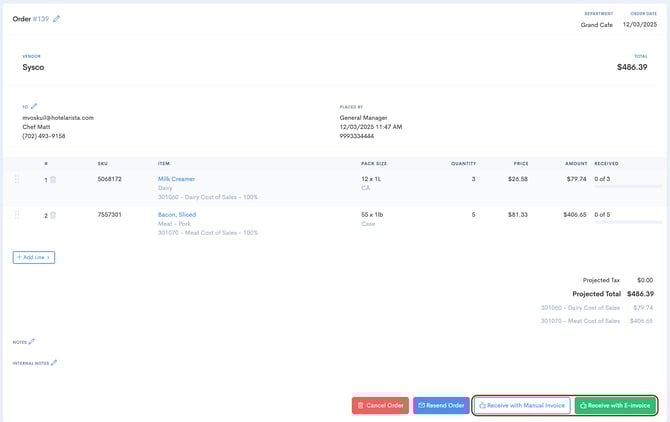Click the received progress bar for Bacon, Sliced

[x=627, y=222]
